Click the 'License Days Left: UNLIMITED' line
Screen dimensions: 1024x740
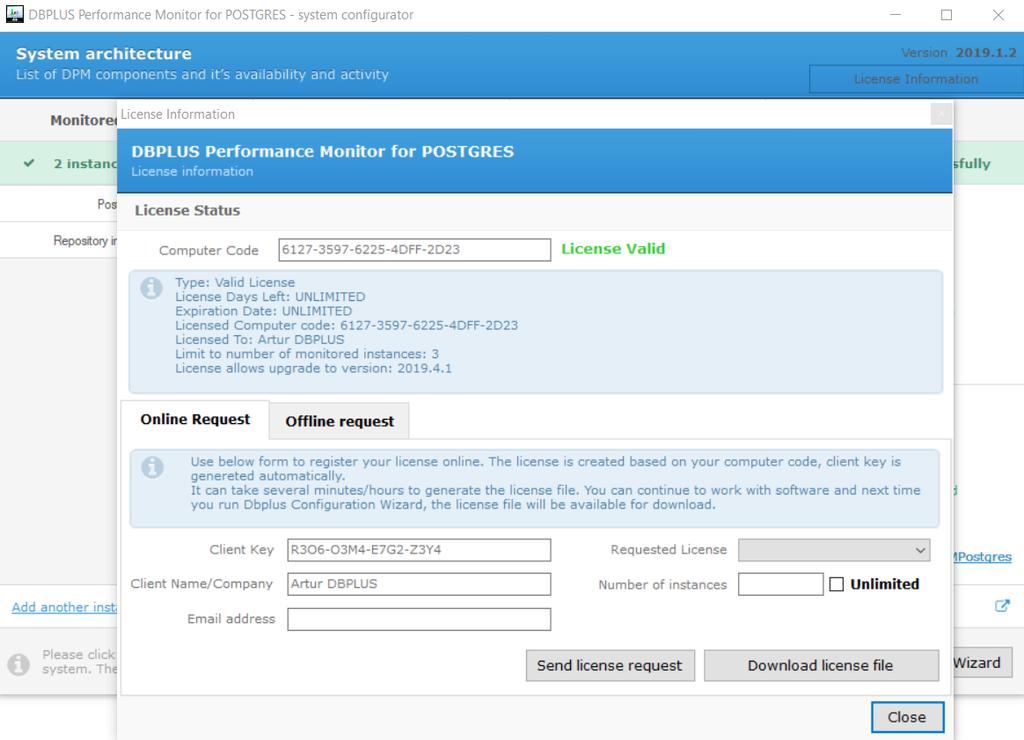[270, 297]
